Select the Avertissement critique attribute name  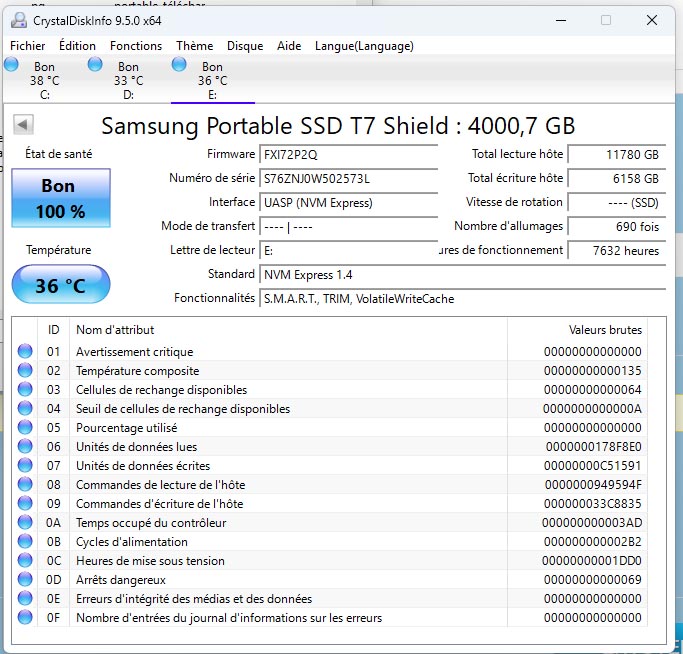(135, 352)
